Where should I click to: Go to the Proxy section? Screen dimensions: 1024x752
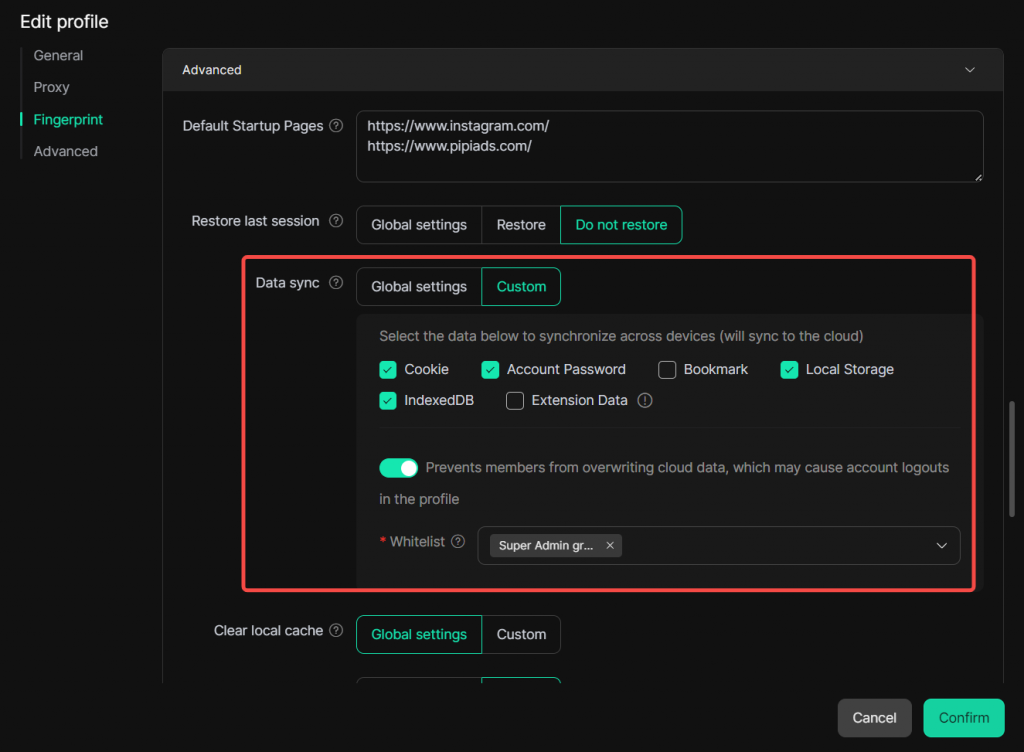[x=51, y=88]
